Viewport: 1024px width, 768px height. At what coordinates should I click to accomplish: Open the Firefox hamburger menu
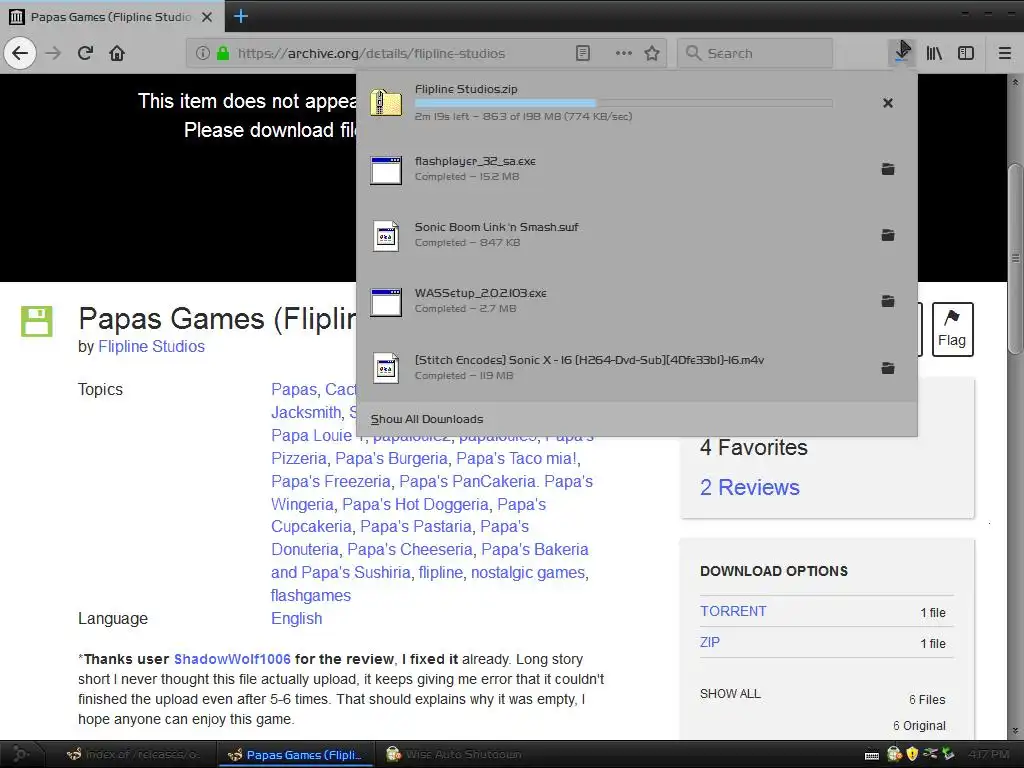[x=1005, y=53]
